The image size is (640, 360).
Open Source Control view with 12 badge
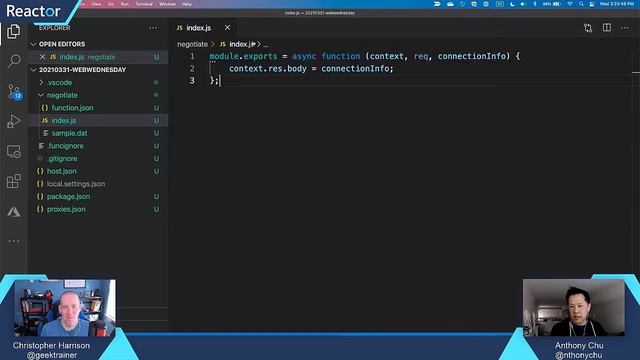[14, 92]
